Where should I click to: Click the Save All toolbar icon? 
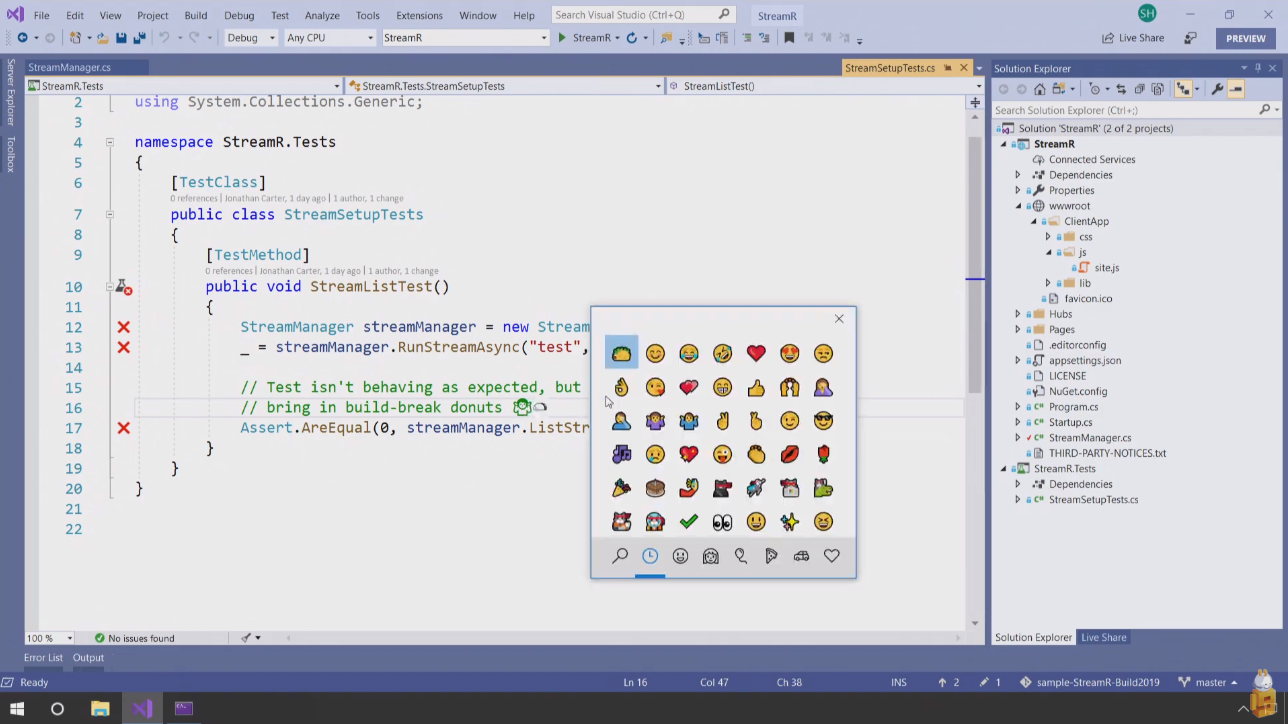139,38
